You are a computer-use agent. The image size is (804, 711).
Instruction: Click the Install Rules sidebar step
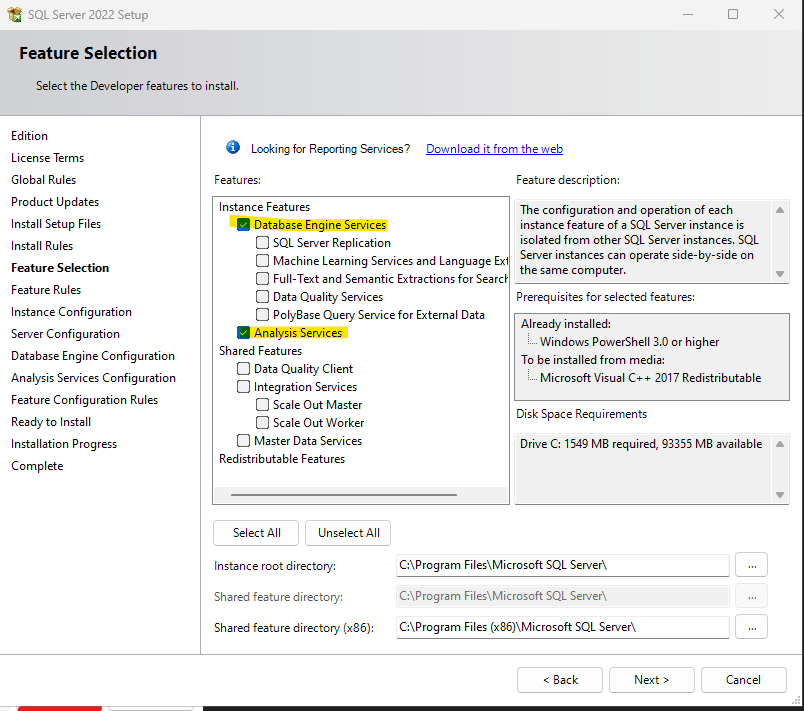pos(42,246)
